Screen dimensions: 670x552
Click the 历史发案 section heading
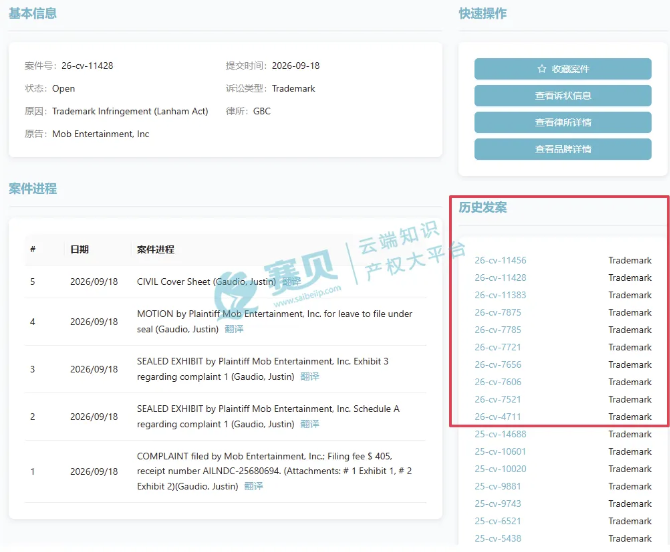pyautogui.click(x=483, y=207)
